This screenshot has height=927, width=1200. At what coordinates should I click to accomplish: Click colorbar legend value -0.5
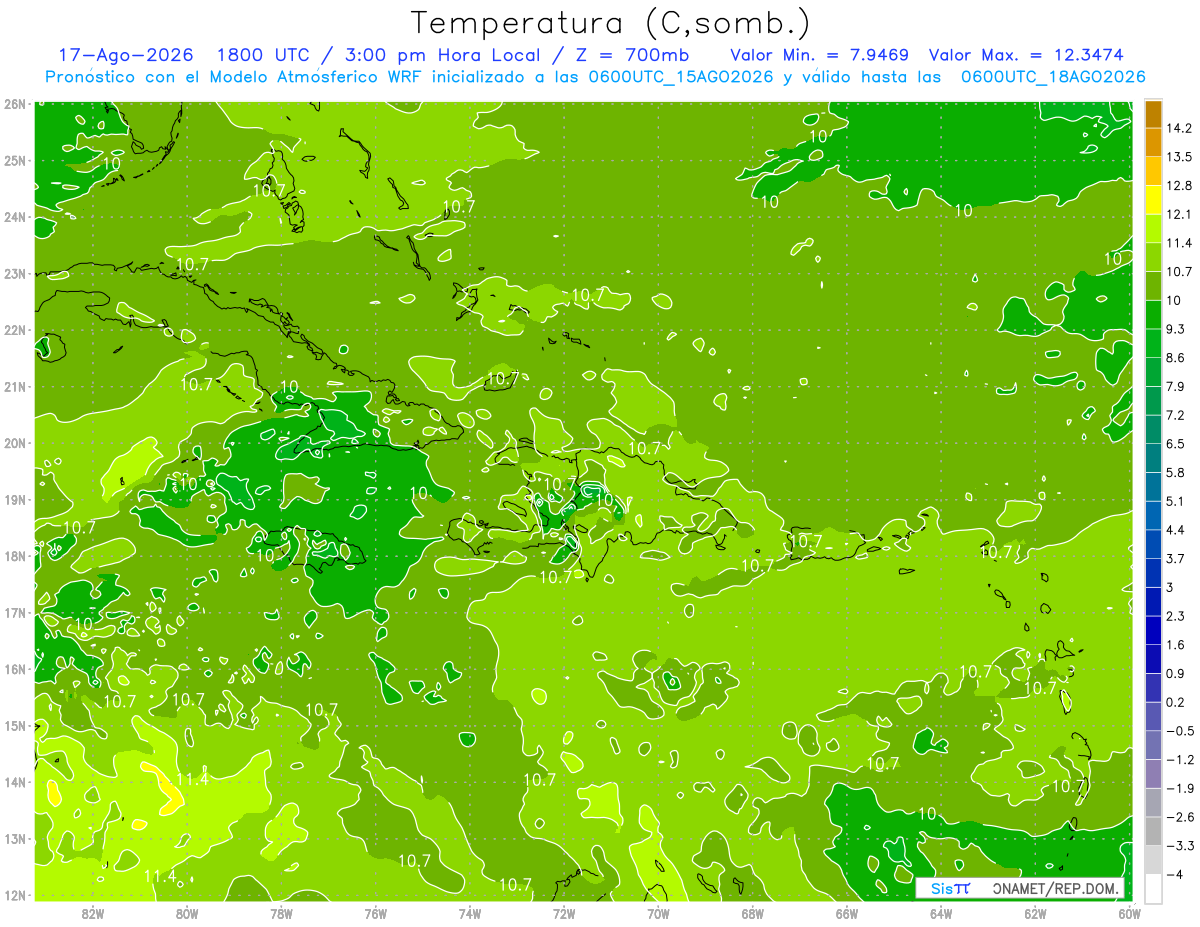click(x=1180, y=731)
